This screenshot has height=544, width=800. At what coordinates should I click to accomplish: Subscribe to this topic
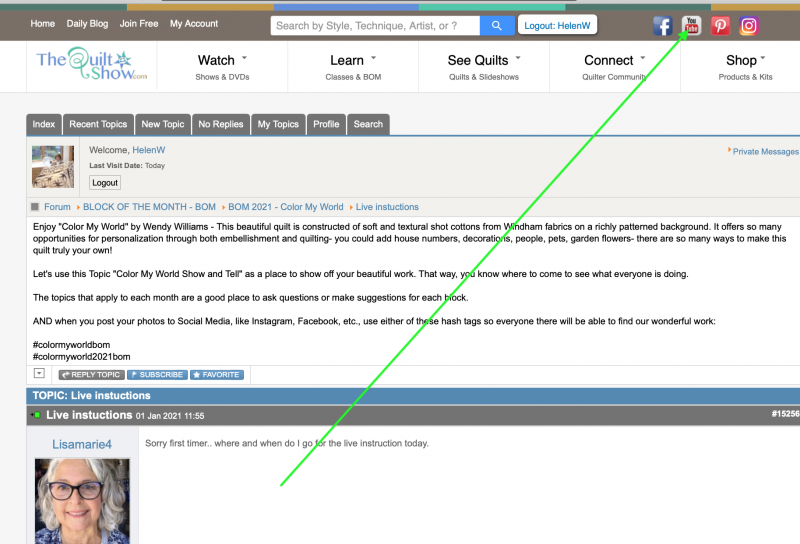pyautogui.click(x=157, y=375)
